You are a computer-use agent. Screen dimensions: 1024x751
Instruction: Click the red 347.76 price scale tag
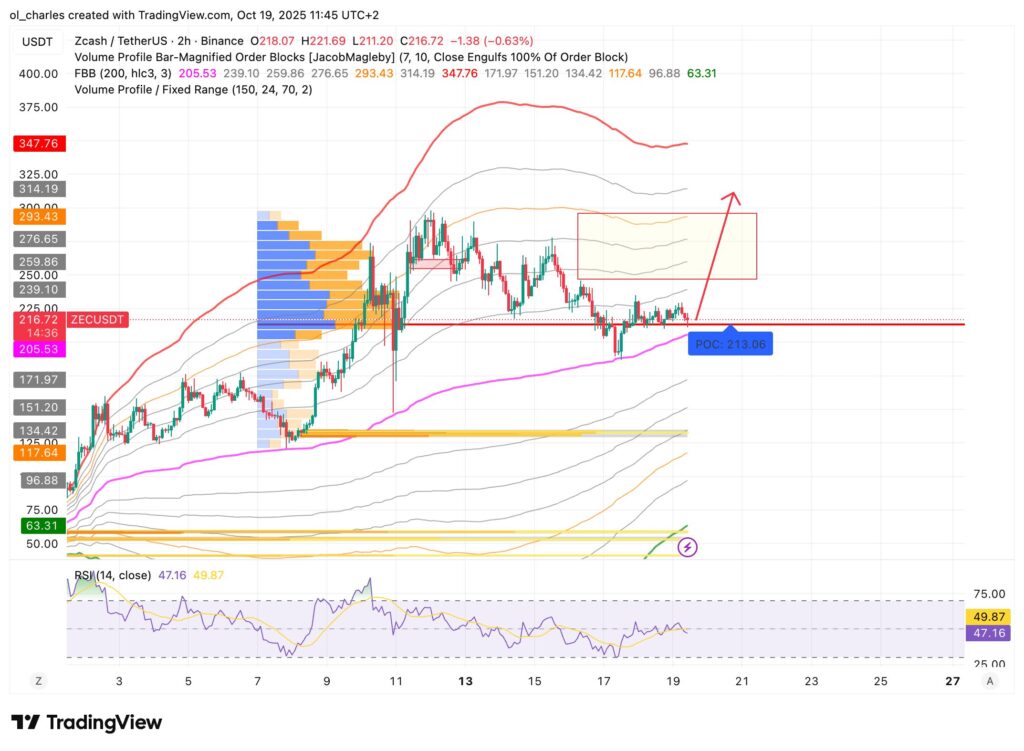(38, 143)
